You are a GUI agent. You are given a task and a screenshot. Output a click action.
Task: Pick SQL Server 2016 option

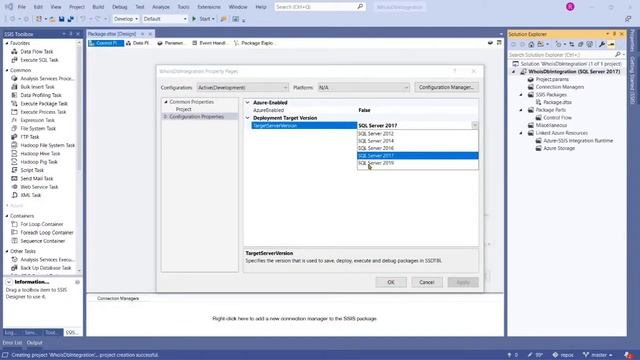coord(418,148)
